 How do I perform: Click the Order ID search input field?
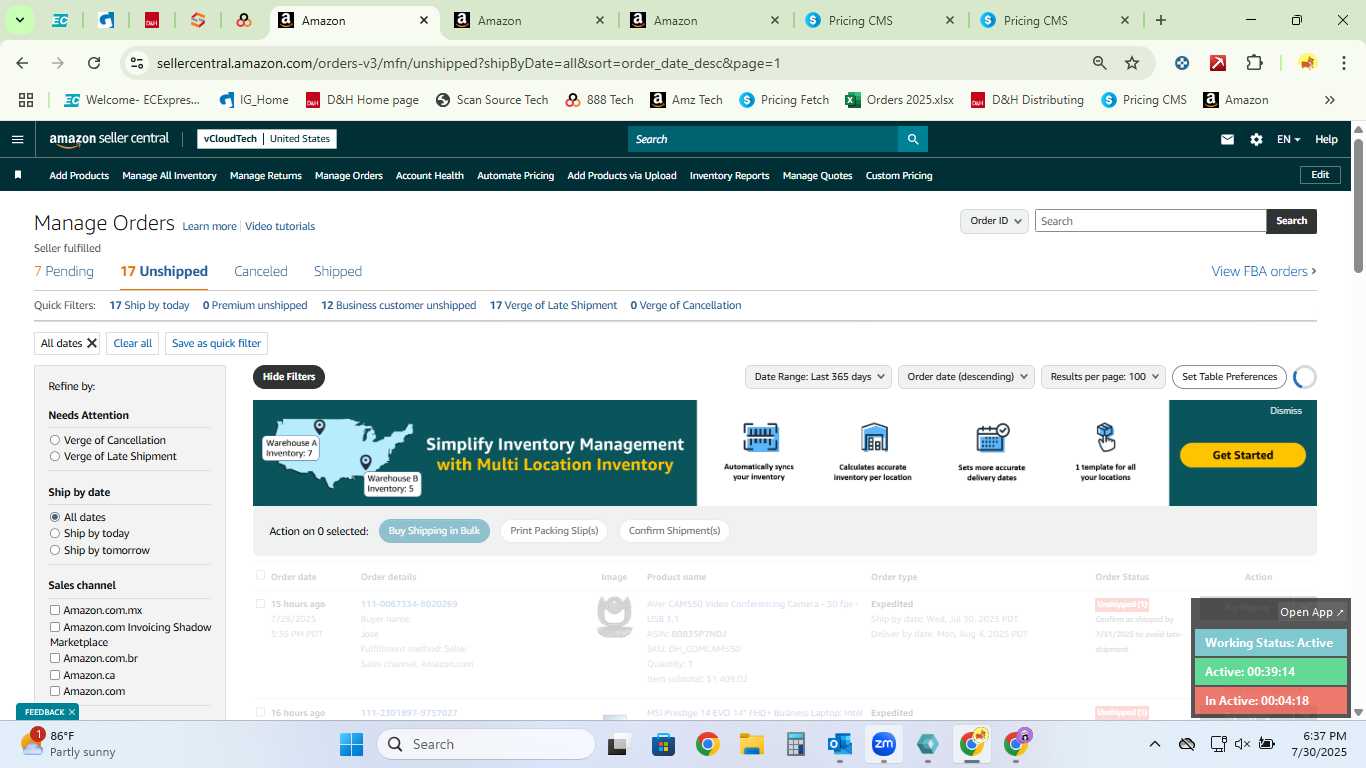coord(1150,221)
